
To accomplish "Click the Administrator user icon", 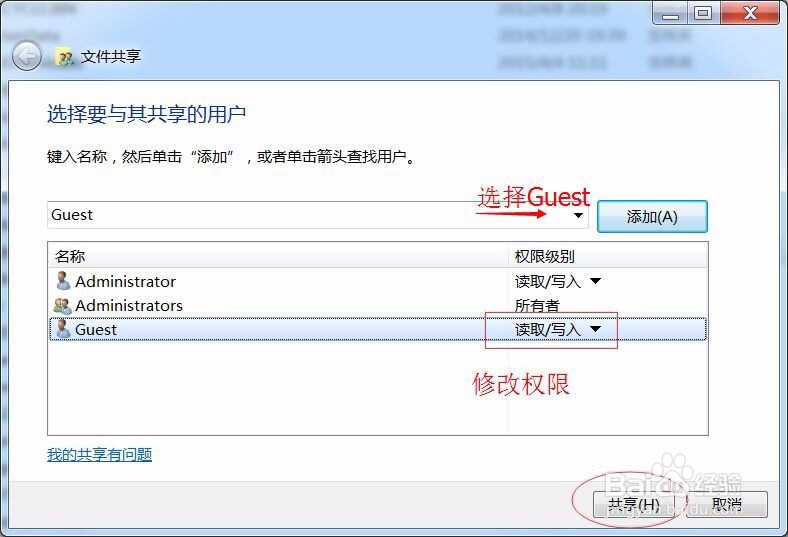I will tap(63, 281).
